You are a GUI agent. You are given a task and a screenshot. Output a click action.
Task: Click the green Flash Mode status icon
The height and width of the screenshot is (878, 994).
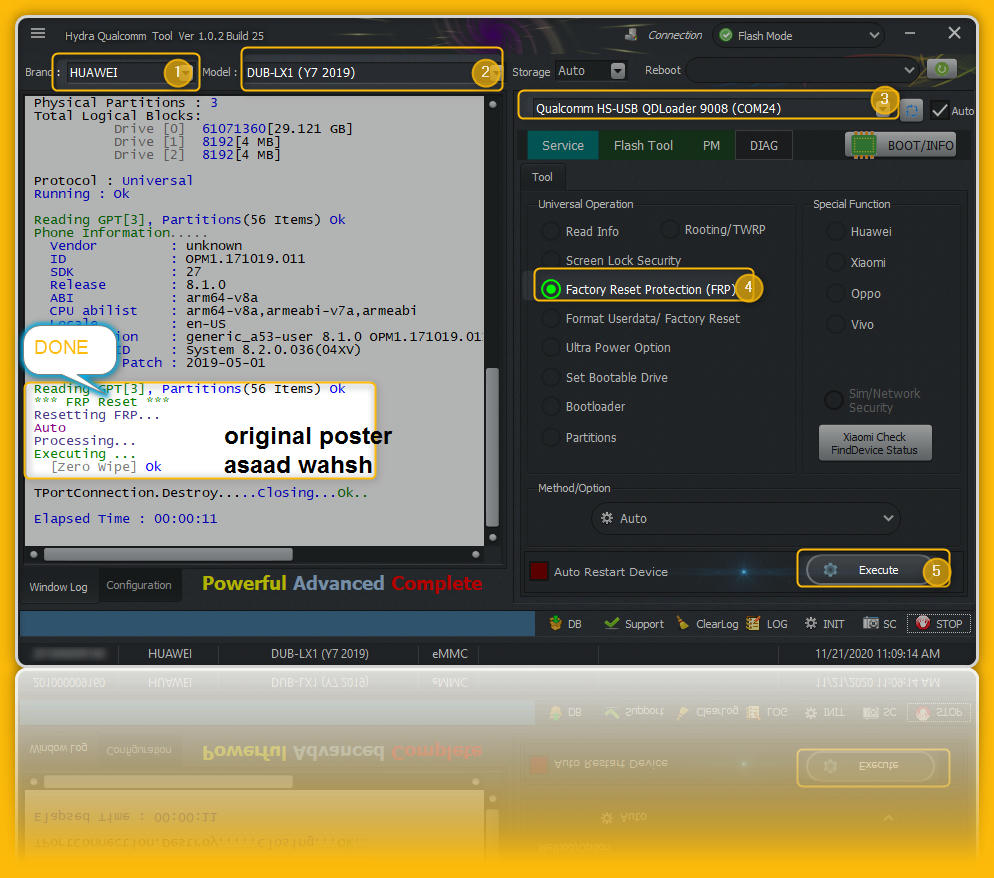click(726, 36)
